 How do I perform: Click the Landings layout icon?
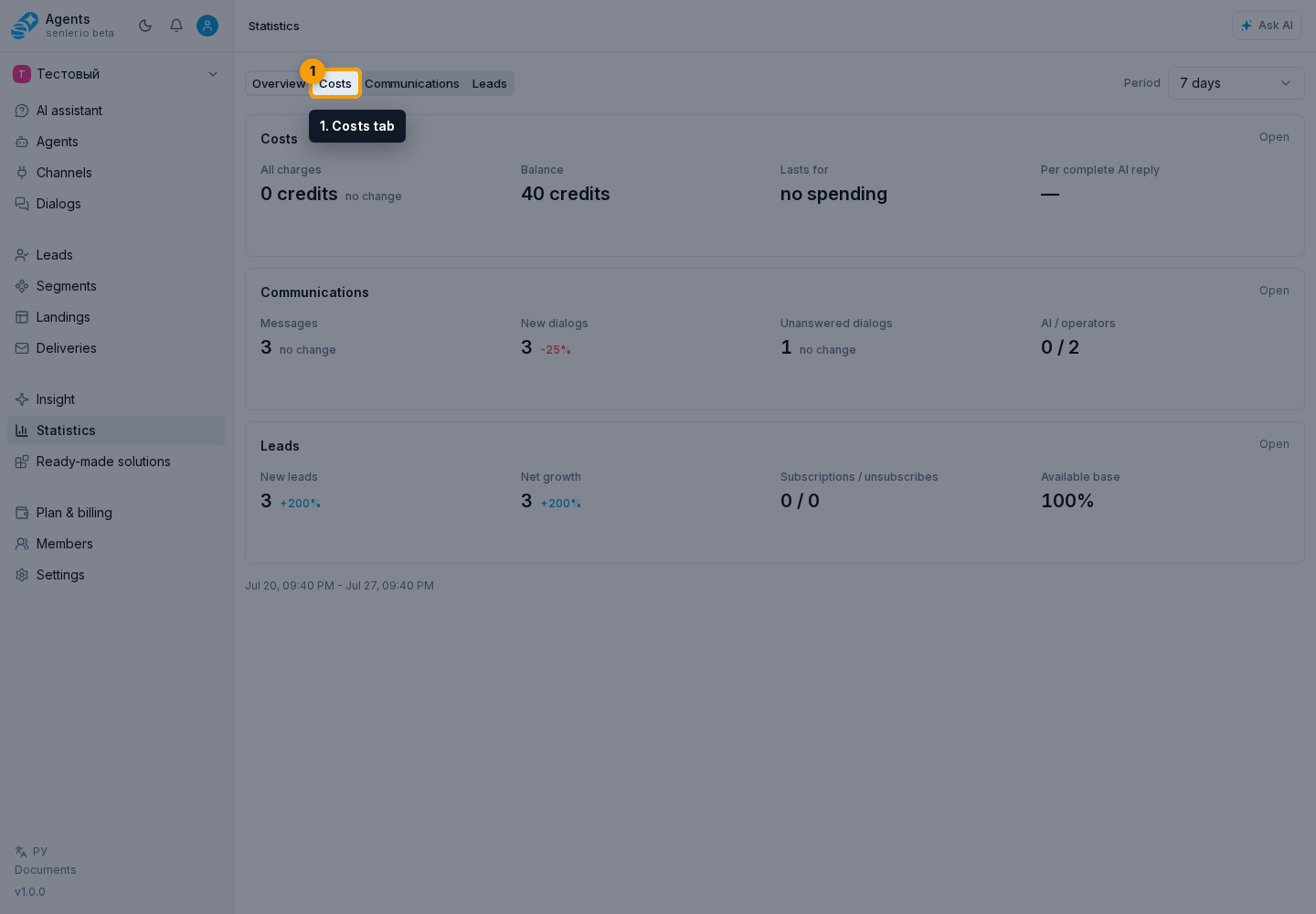coord(22,317)
